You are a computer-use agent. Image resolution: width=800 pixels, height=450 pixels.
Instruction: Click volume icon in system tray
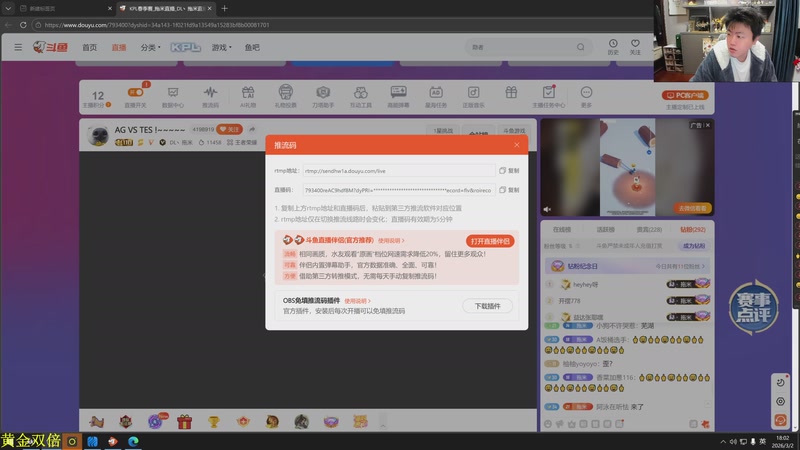click(733, 442)
